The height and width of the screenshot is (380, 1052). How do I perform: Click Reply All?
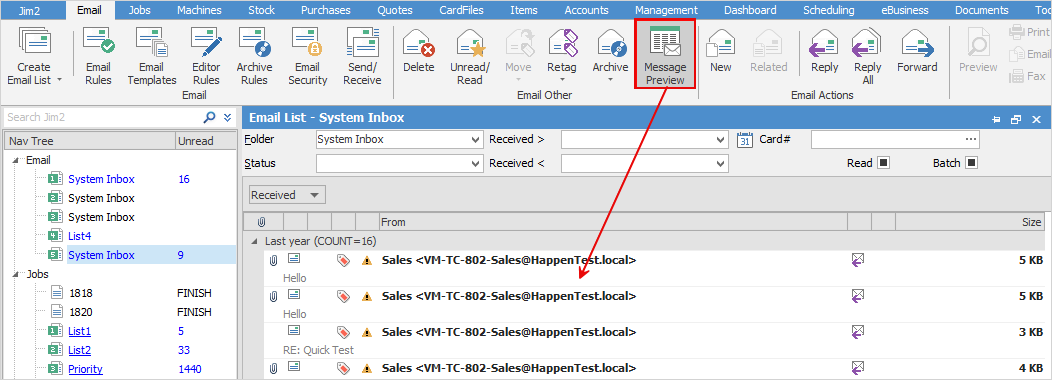(867, 56)
